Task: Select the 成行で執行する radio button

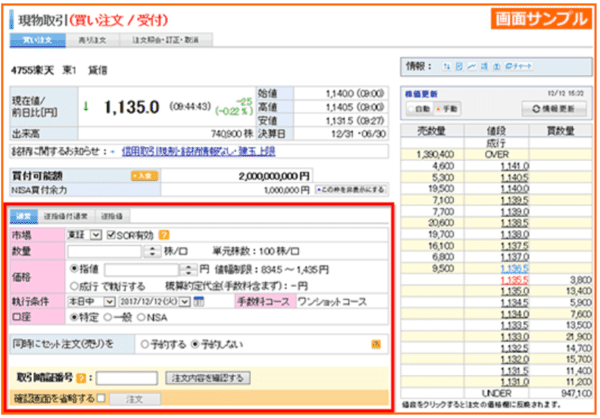Action: (x=75, y=284)
